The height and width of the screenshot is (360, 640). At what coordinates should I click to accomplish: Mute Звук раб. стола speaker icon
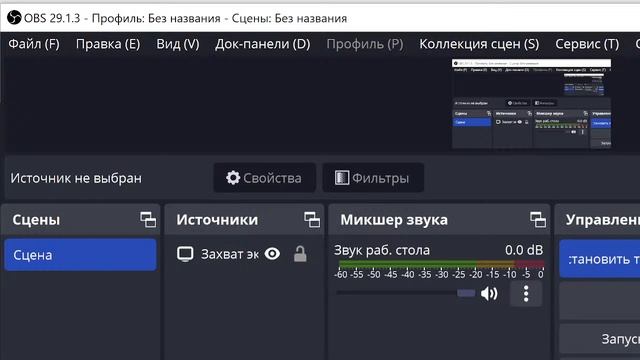(489, 293)
